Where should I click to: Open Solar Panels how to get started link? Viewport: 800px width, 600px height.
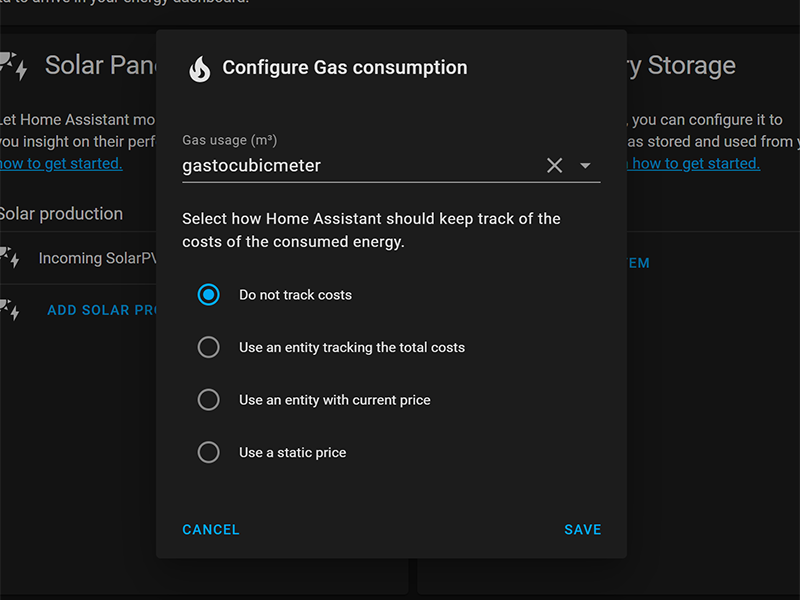(x=61, y=163)
